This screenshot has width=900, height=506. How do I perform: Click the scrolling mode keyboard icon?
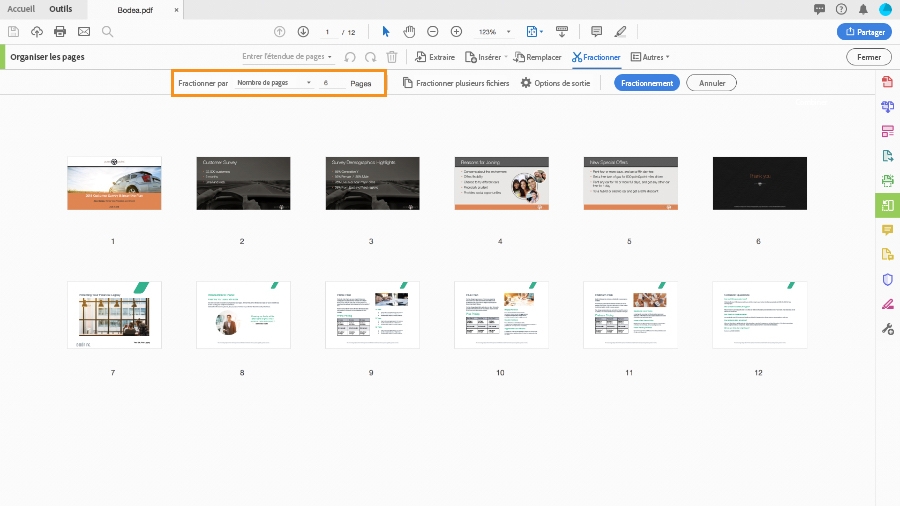point(562,32)
